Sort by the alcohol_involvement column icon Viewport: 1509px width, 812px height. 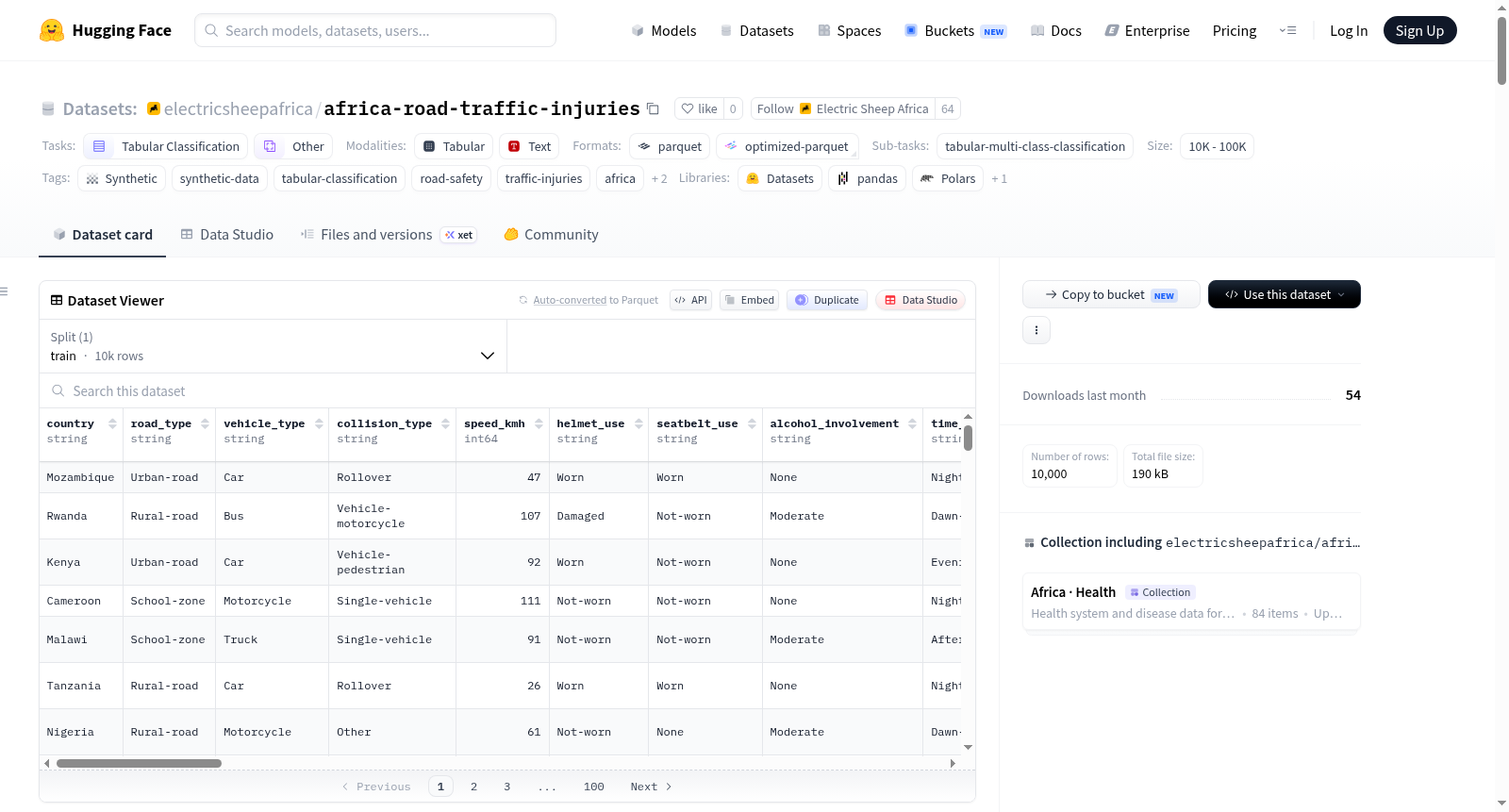(x=912, y=423)
